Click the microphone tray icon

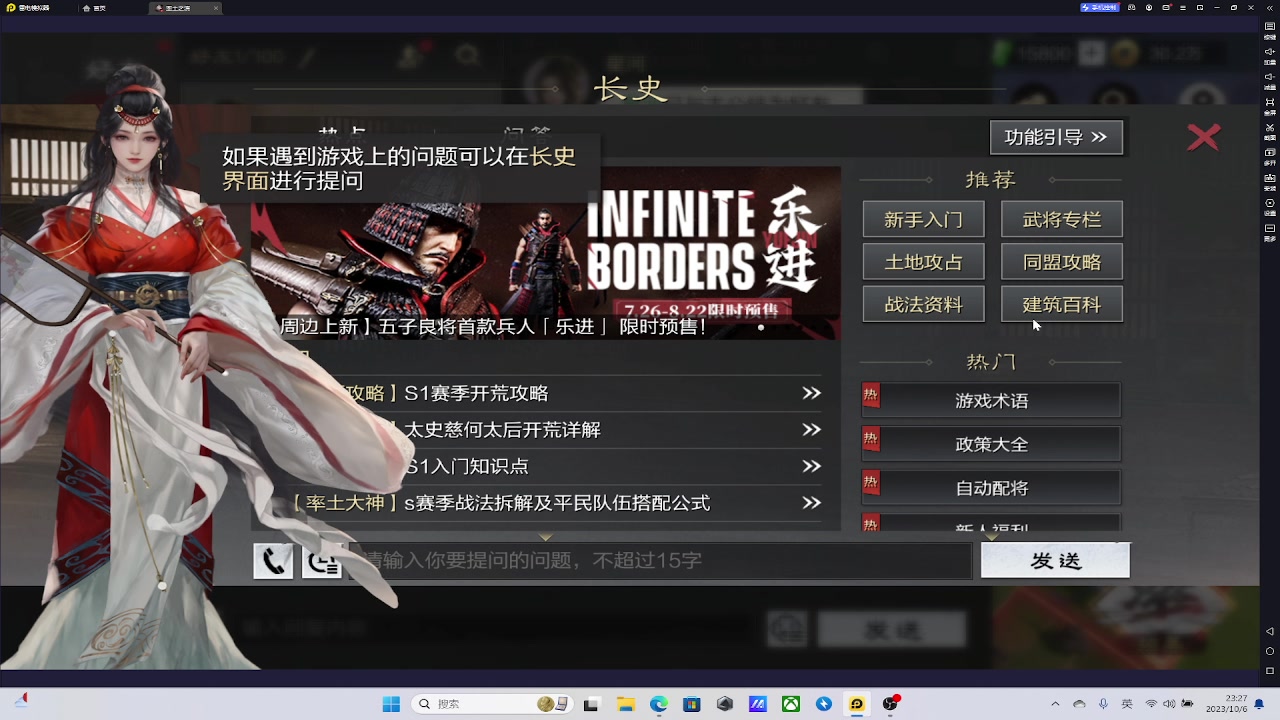point(1103,704)
